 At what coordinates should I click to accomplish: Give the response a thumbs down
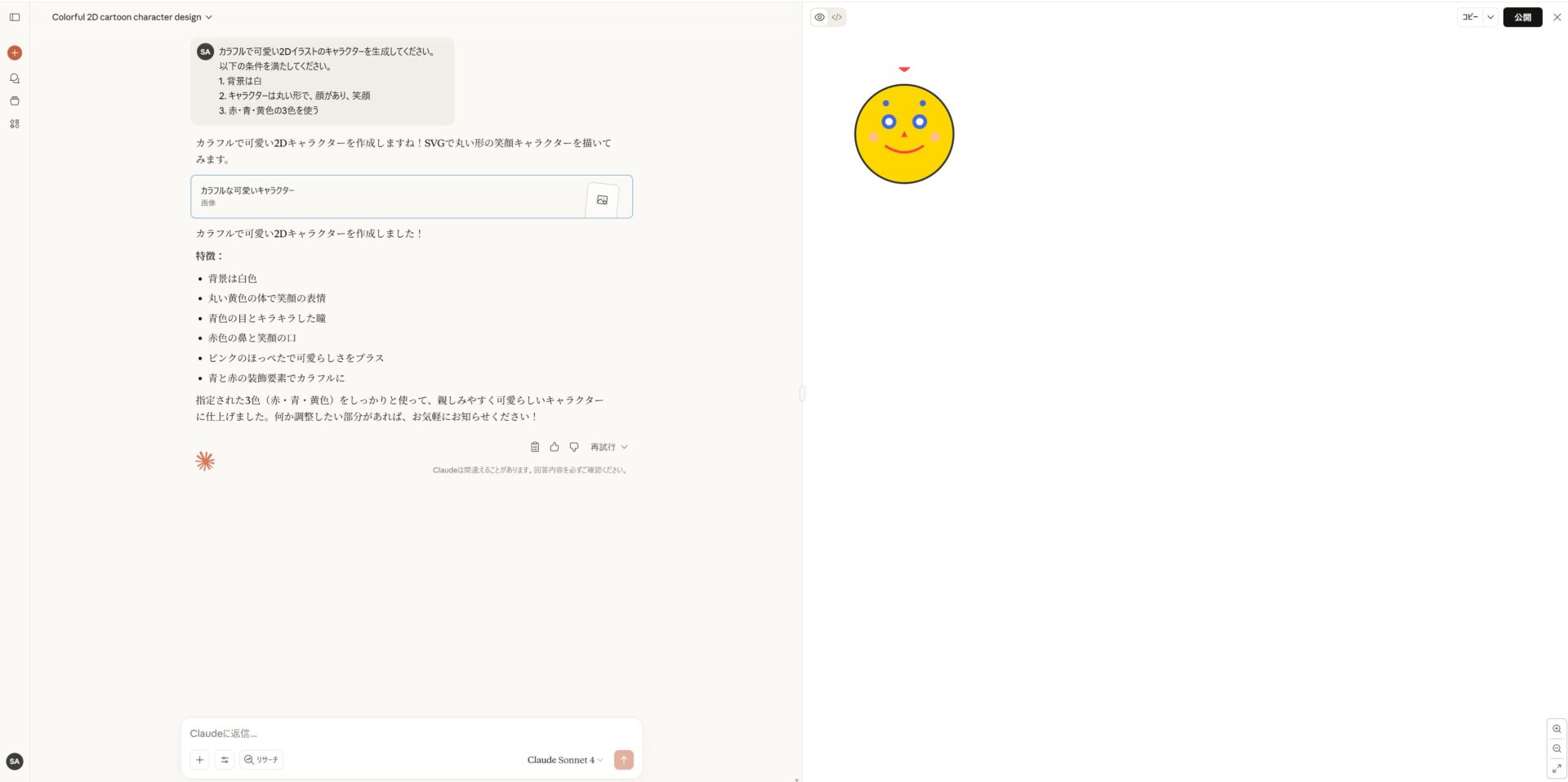click(574, 446)
